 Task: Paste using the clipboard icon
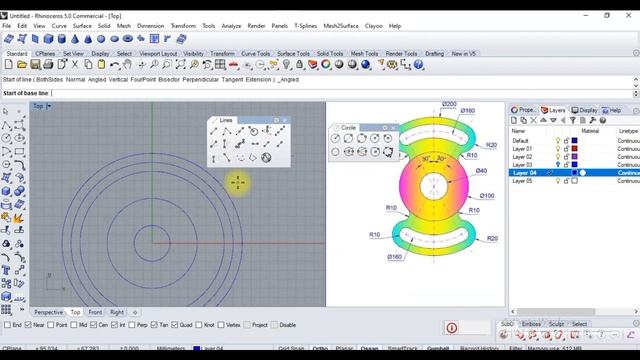(101, 64)
